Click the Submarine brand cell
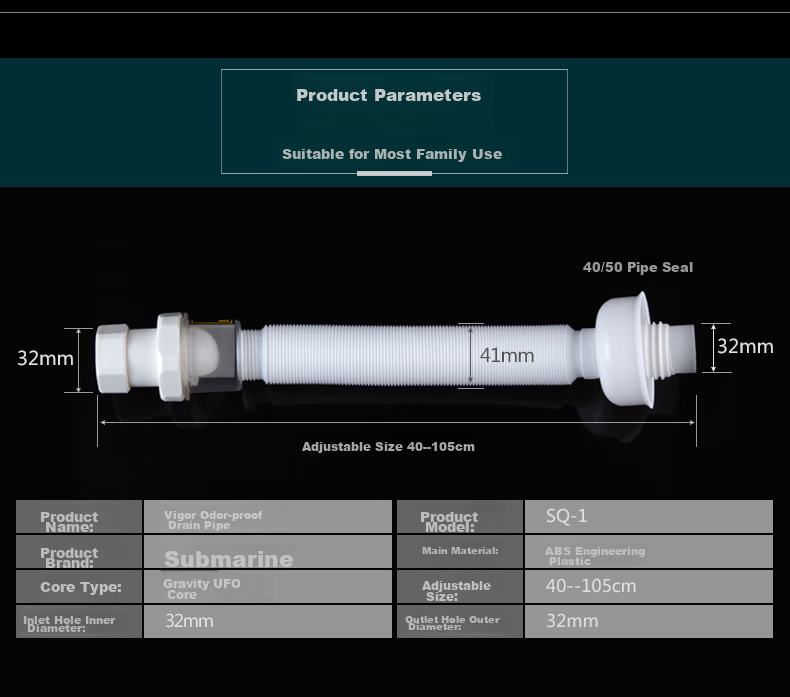The image size is (790, 697). (x=268, y=551)
